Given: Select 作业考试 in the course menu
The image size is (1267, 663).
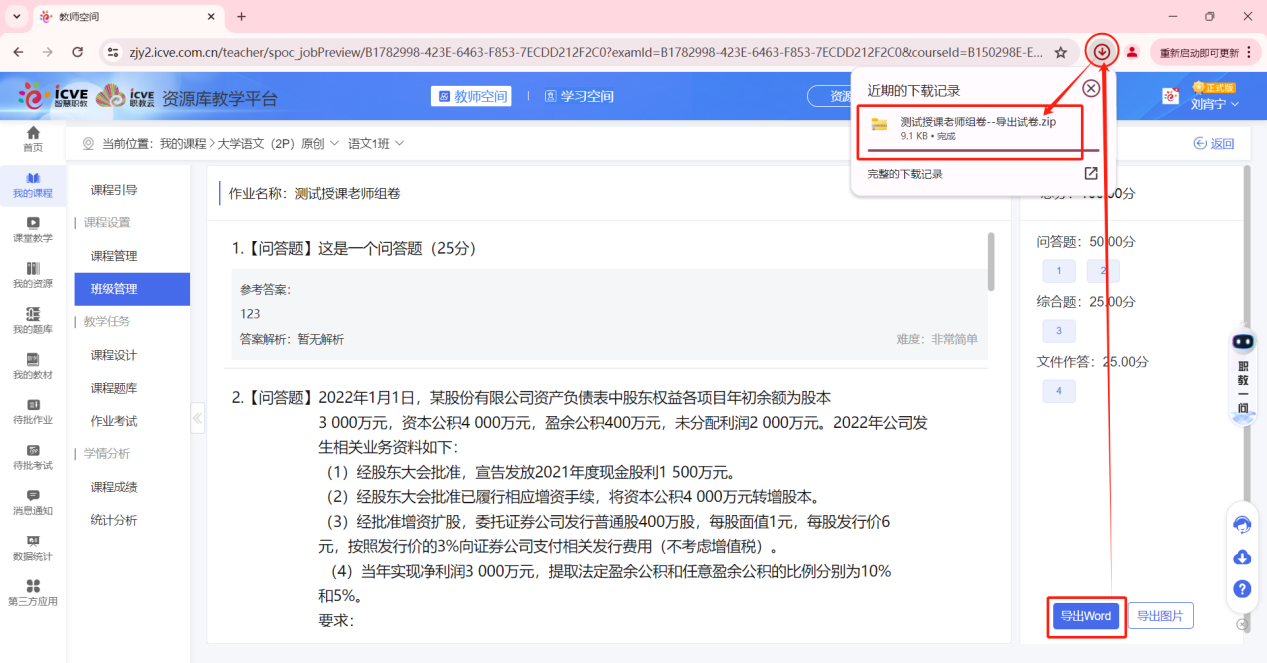Looking at the screenshot, I should [x=114, y=421].
